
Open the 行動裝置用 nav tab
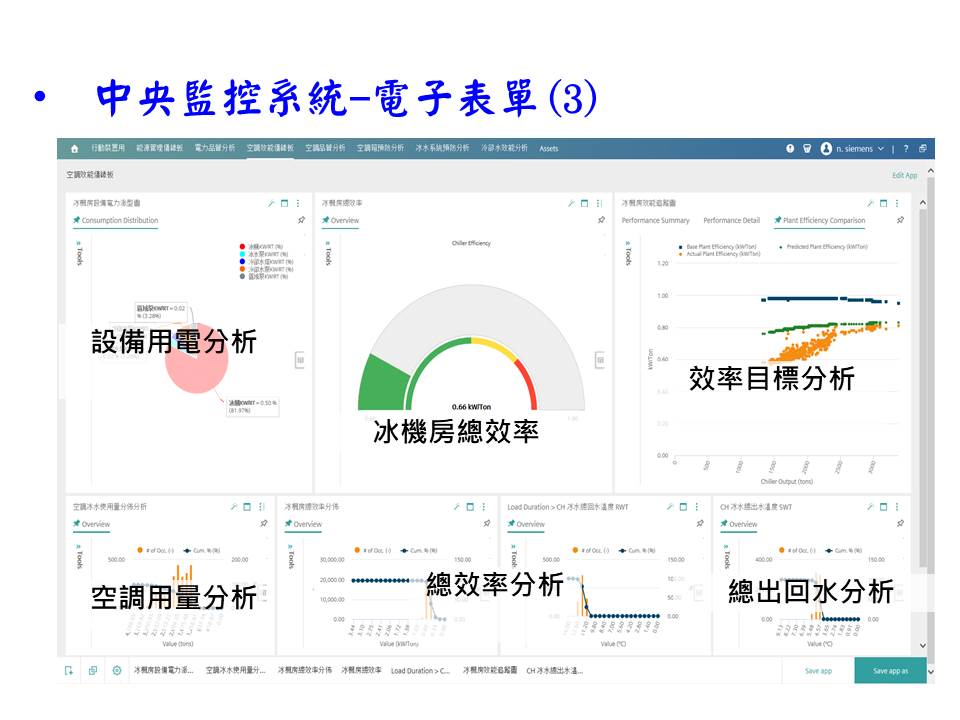108,148
